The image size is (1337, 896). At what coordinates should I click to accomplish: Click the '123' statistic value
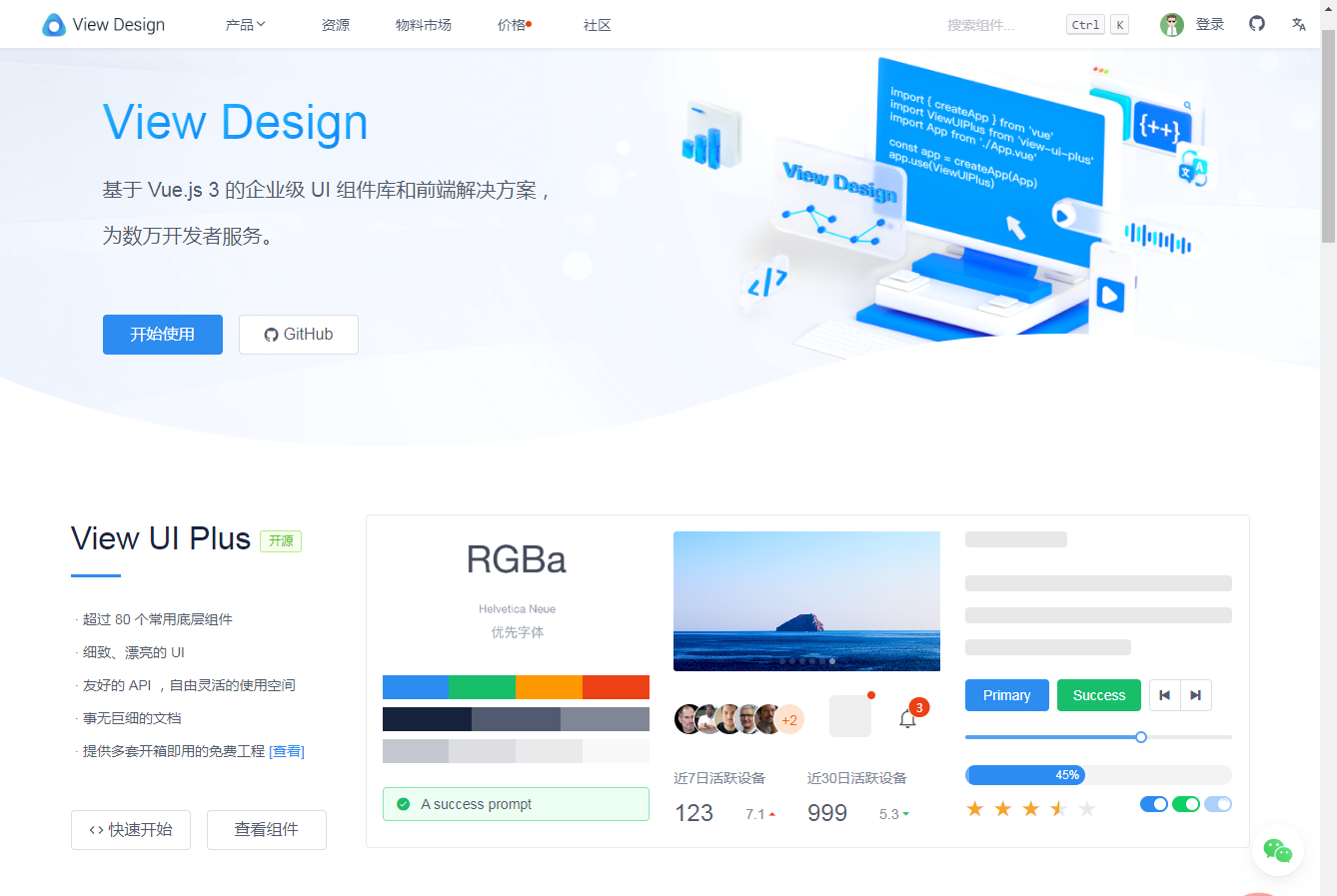[694, 813]
